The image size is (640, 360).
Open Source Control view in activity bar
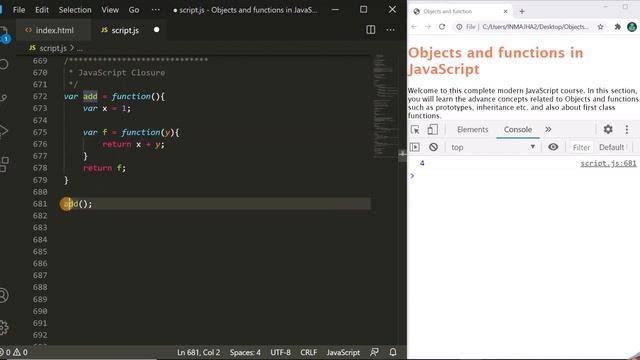tap(4, 98)
